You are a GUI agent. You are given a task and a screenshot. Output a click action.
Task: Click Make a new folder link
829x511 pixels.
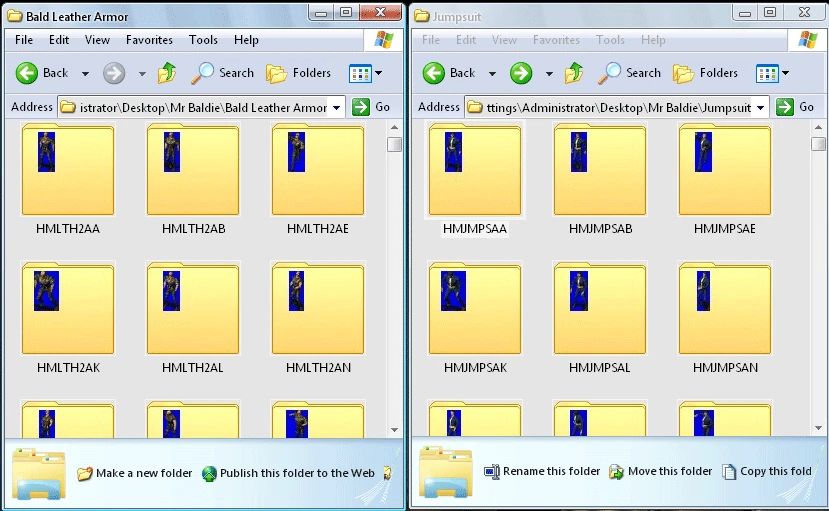135,473
